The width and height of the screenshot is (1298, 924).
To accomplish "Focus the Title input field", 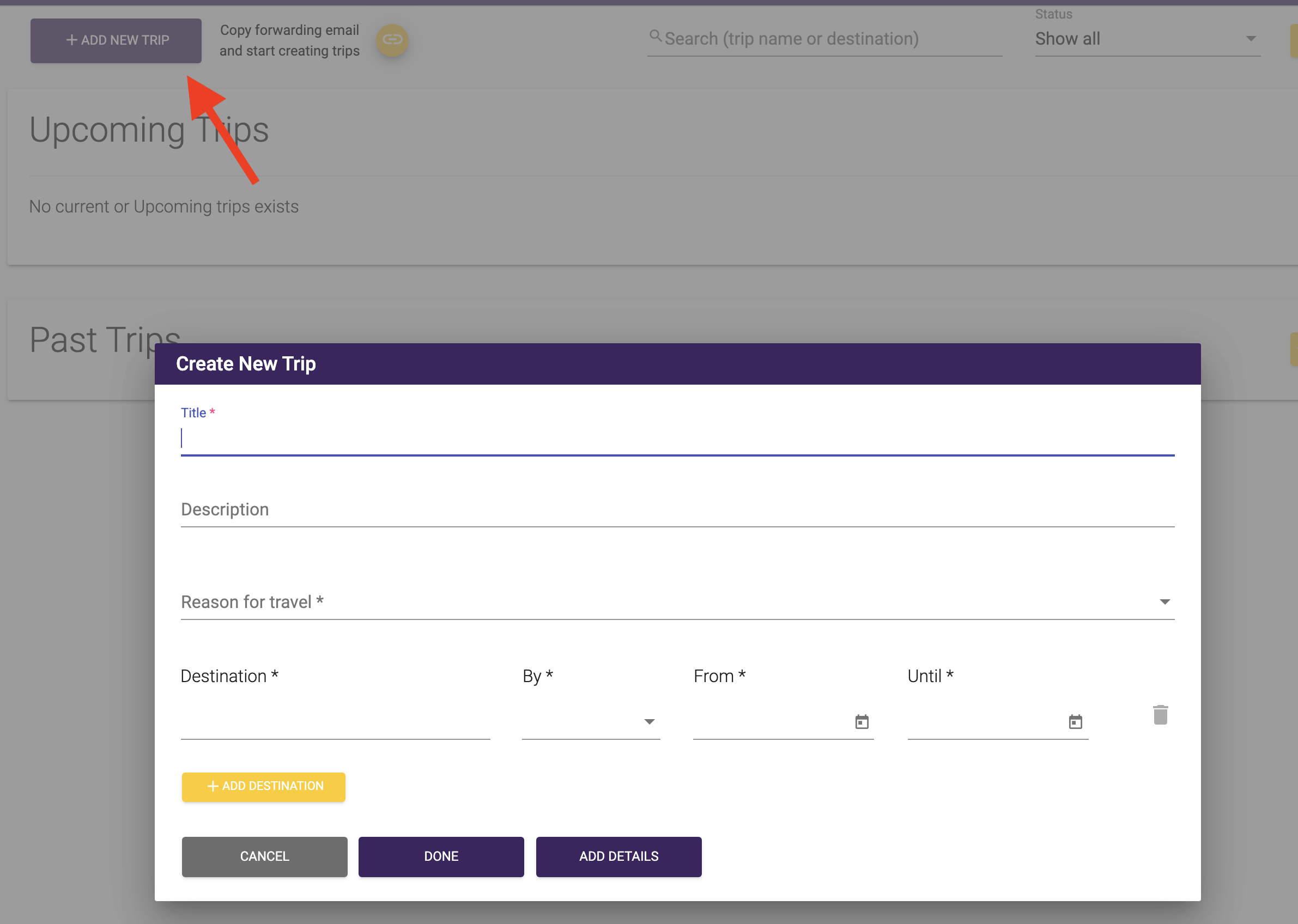I will (x=677, y=439).
